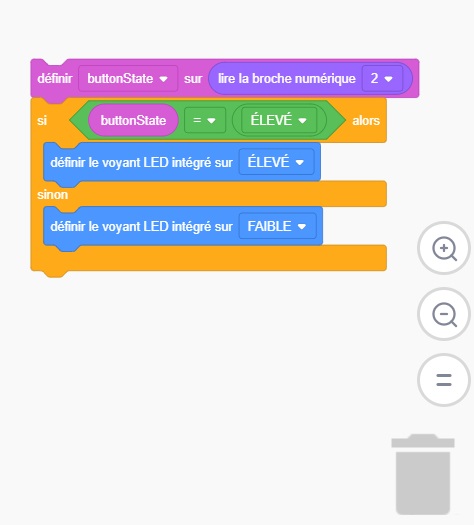Select the 'définir buttonState sur' block

54,79
